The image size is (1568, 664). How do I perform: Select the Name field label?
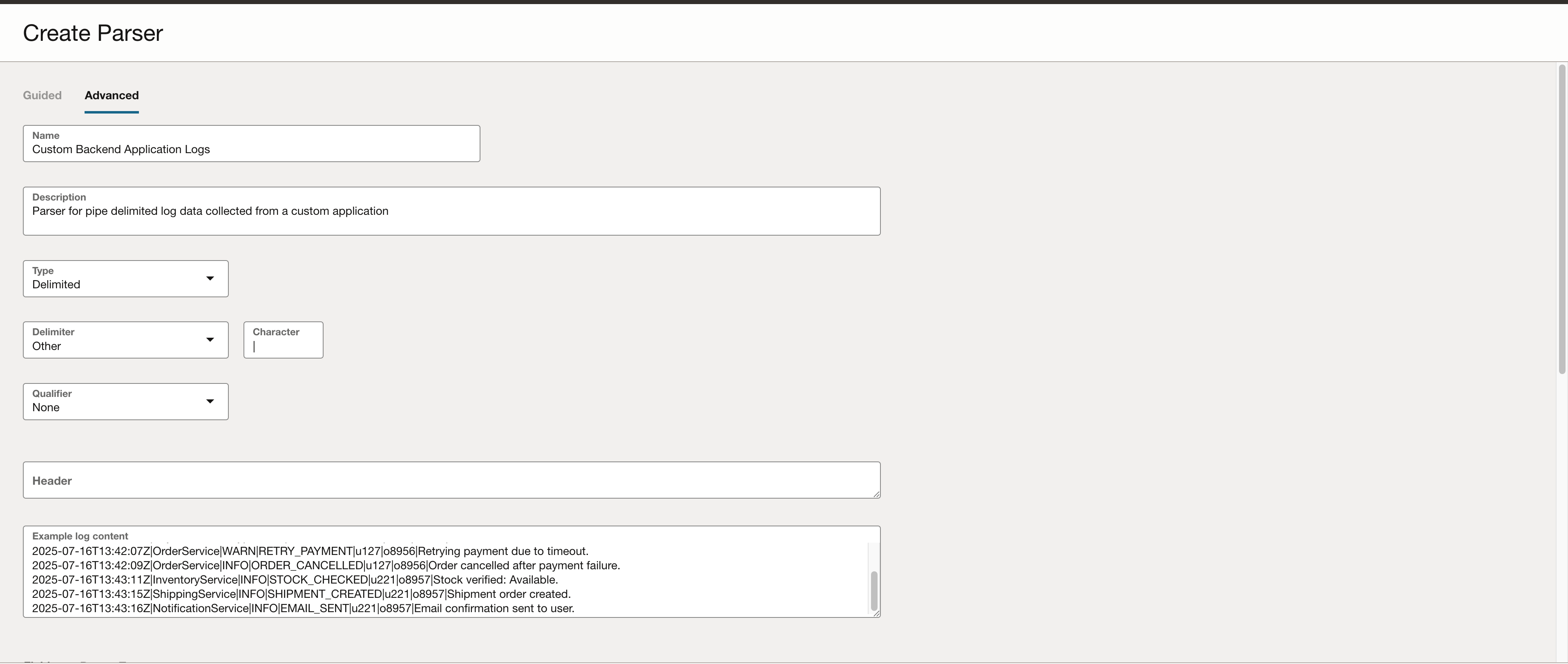coord(45,135)
